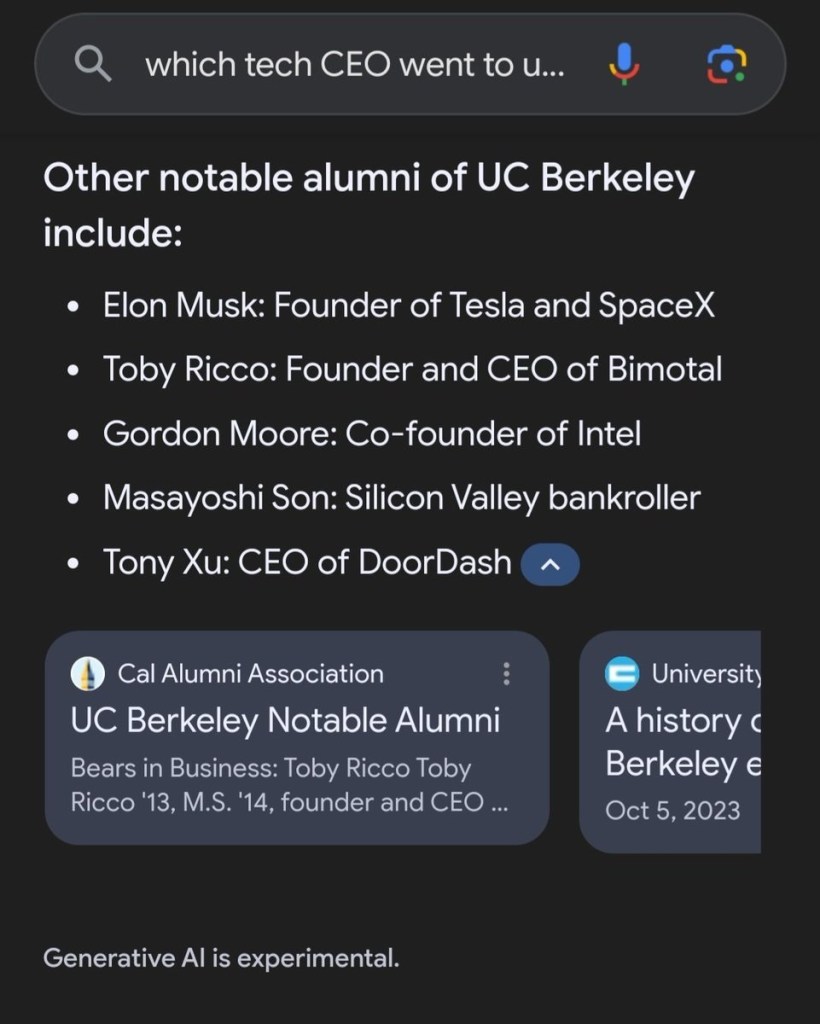Image resolution: width=820 pixels, height=1024 pixels.
Task: Click the University source logo icon
Action: [x=623, y=674]
